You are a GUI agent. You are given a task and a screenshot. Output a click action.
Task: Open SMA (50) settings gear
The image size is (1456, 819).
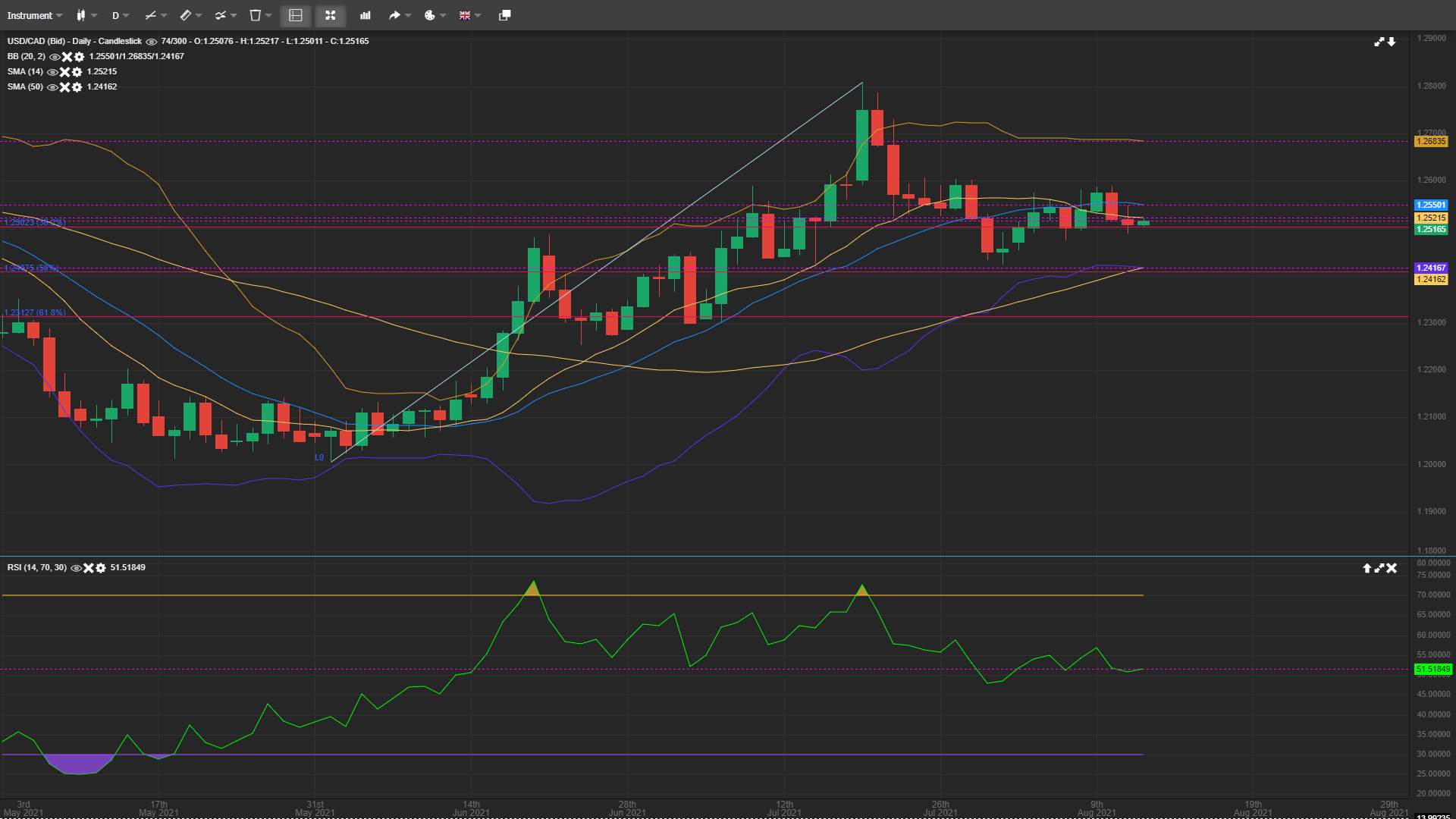coord(77,87)
